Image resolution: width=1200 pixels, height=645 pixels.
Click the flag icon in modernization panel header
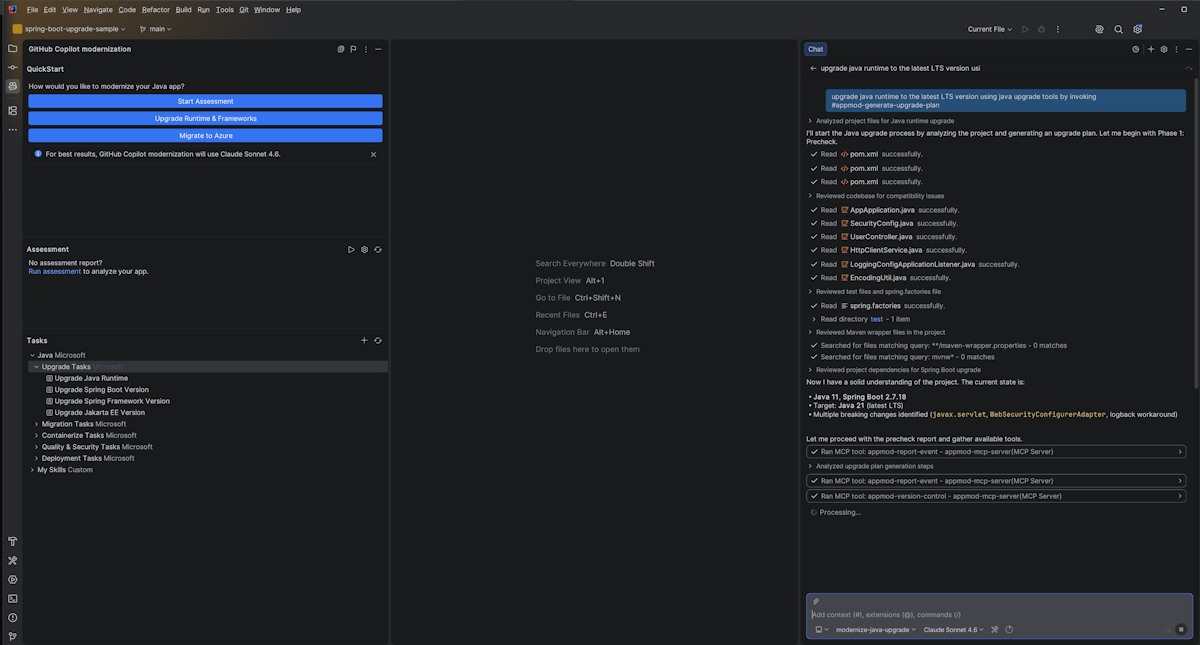(x=353, y=49)
